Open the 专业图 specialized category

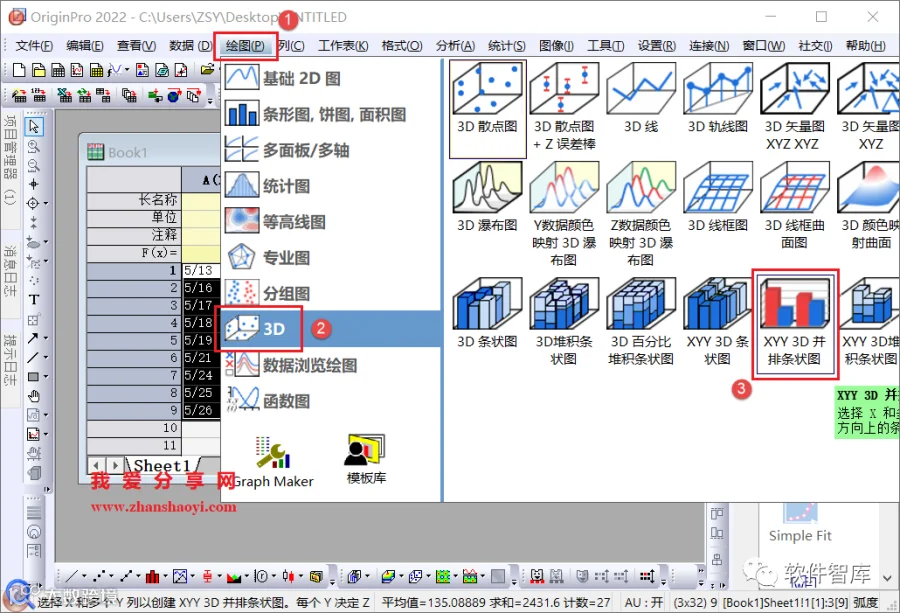(x=331, y=258)
